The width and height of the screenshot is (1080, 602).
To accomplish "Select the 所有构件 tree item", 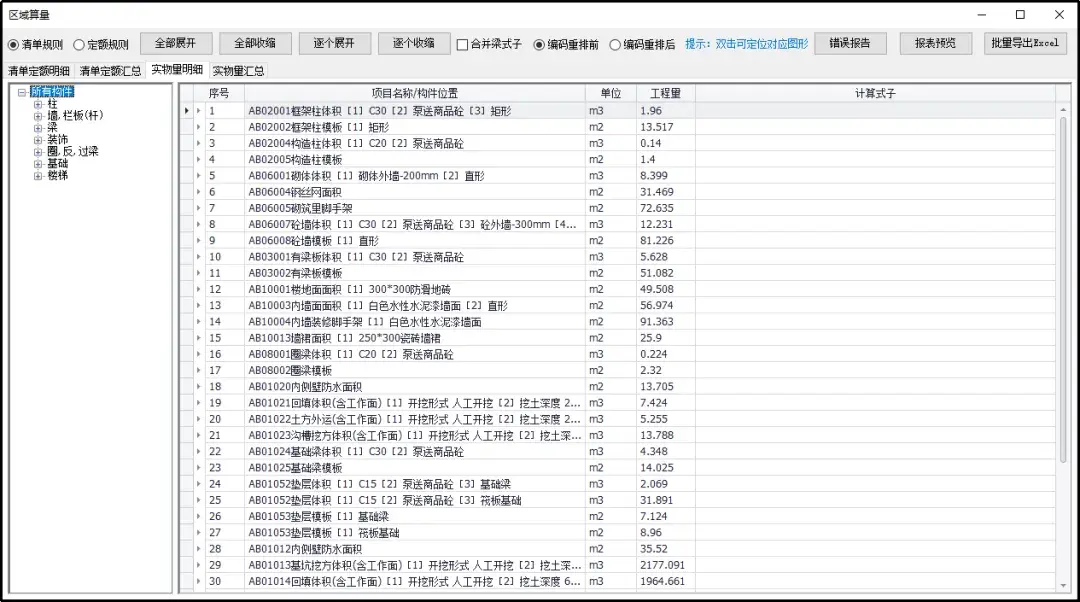I will click(x=52, y=92).
